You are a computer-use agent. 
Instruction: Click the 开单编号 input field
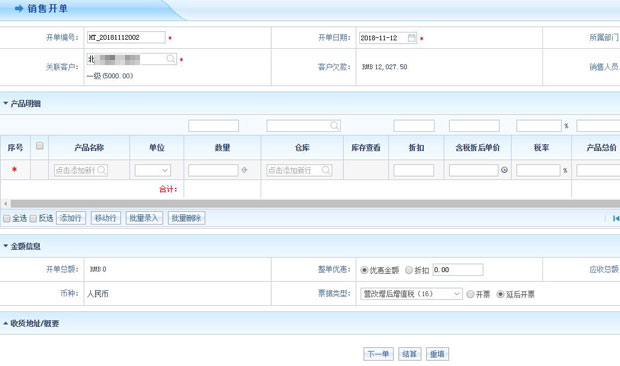[126, 38]
